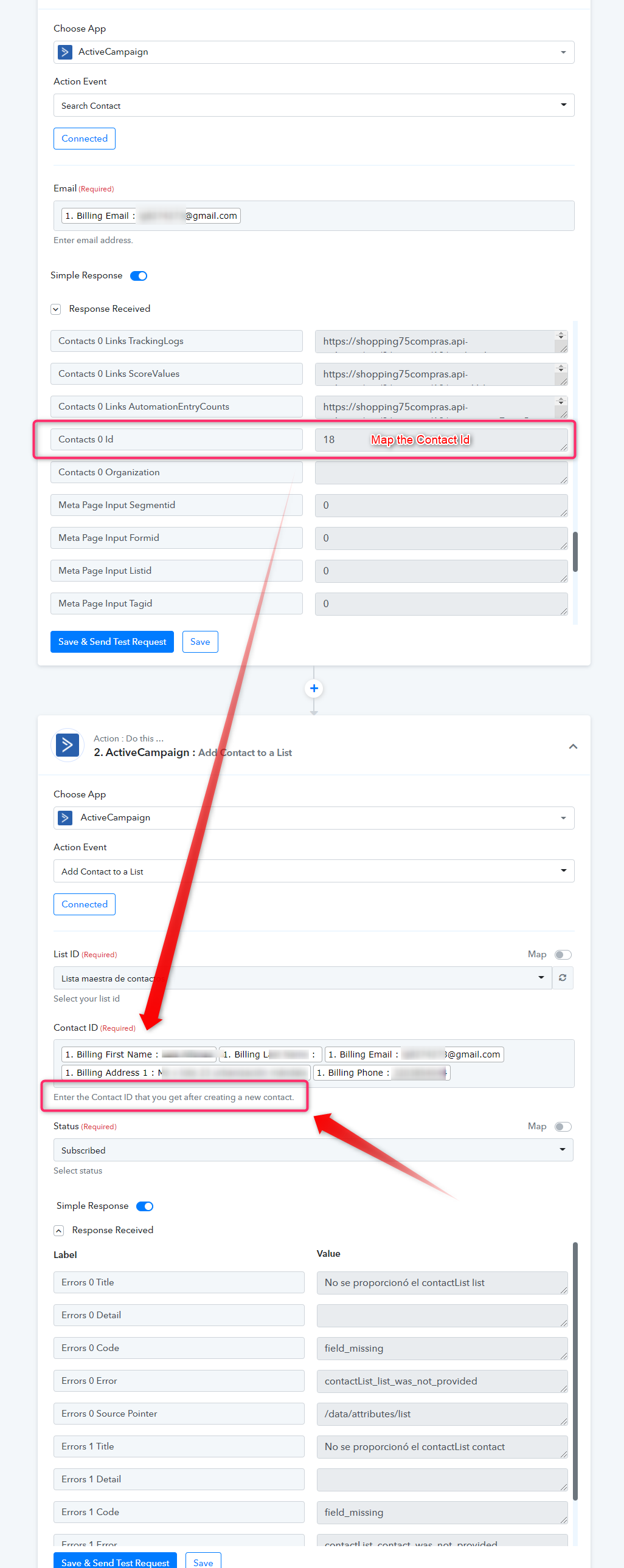Click Errors 0 Detail label field

(179, 1315)
